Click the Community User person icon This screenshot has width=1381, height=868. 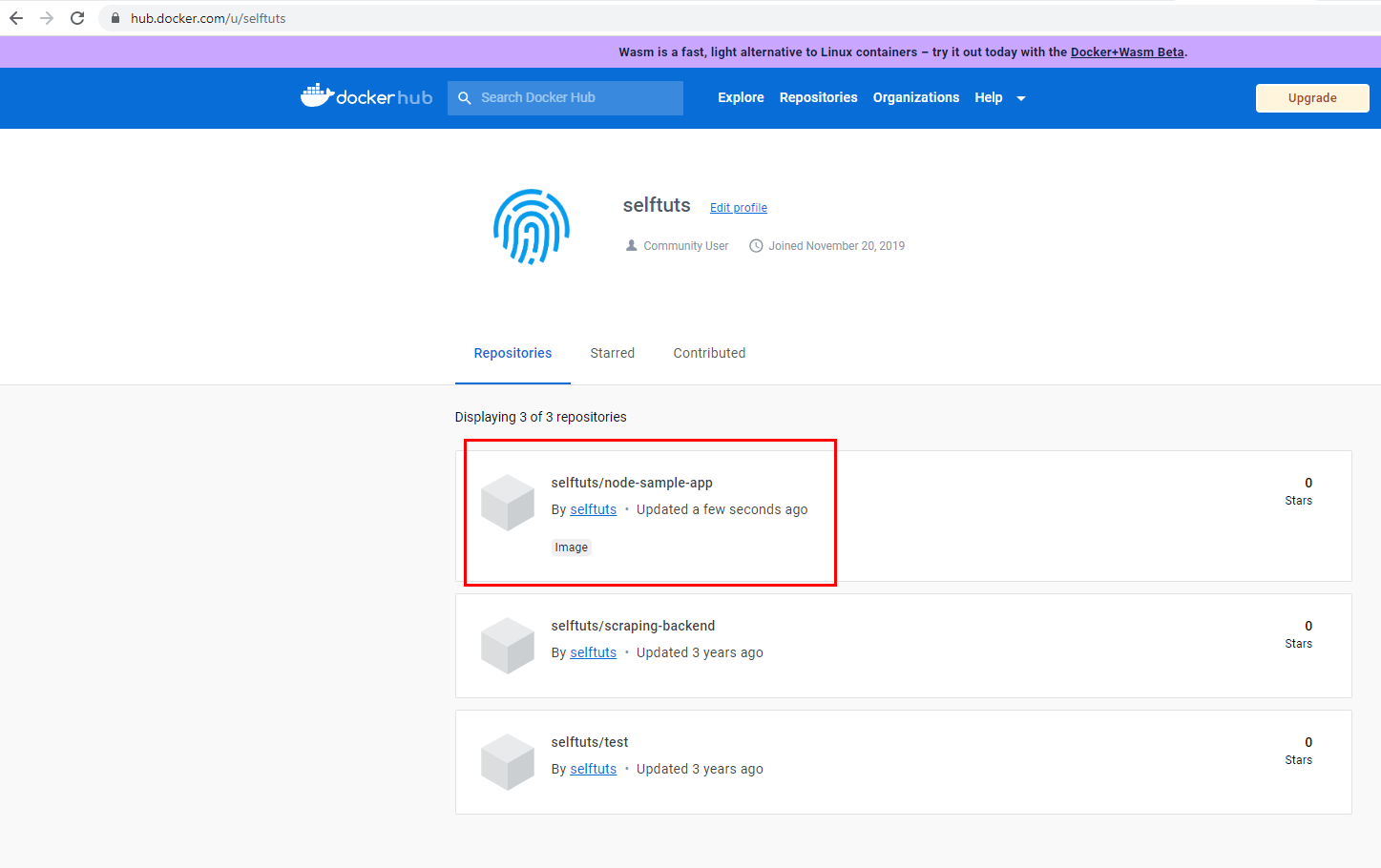632,245
